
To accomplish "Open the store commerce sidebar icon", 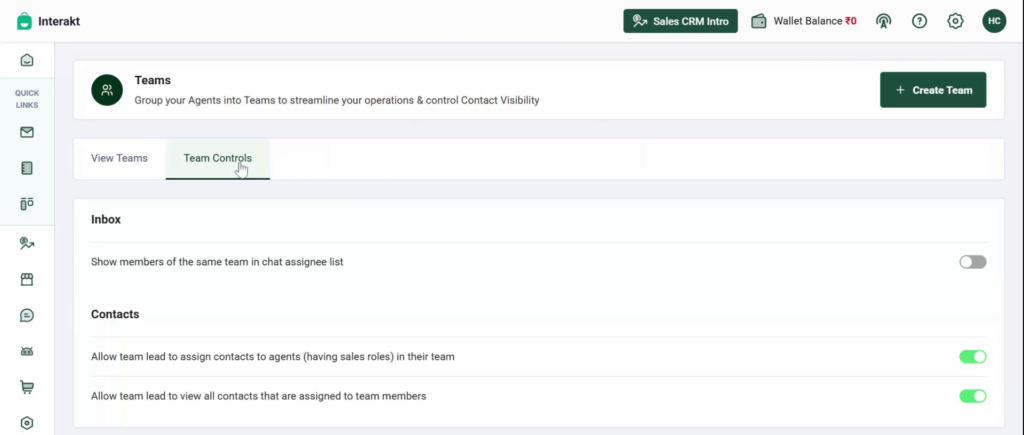I will pyautogui.click(x=27, y=280).
